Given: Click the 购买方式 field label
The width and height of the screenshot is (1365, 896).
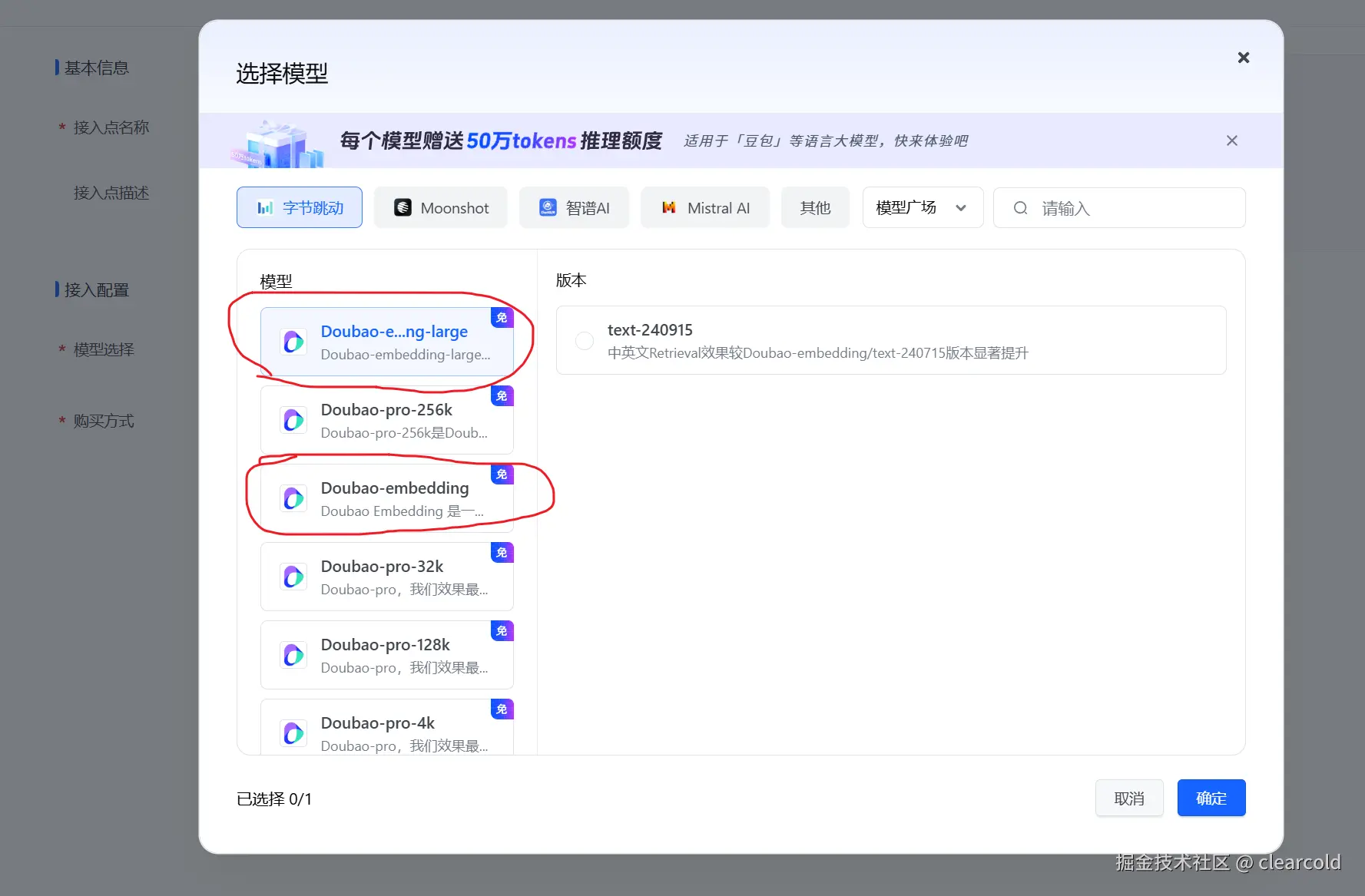Looking at the screenshot, I should (104, 422).
